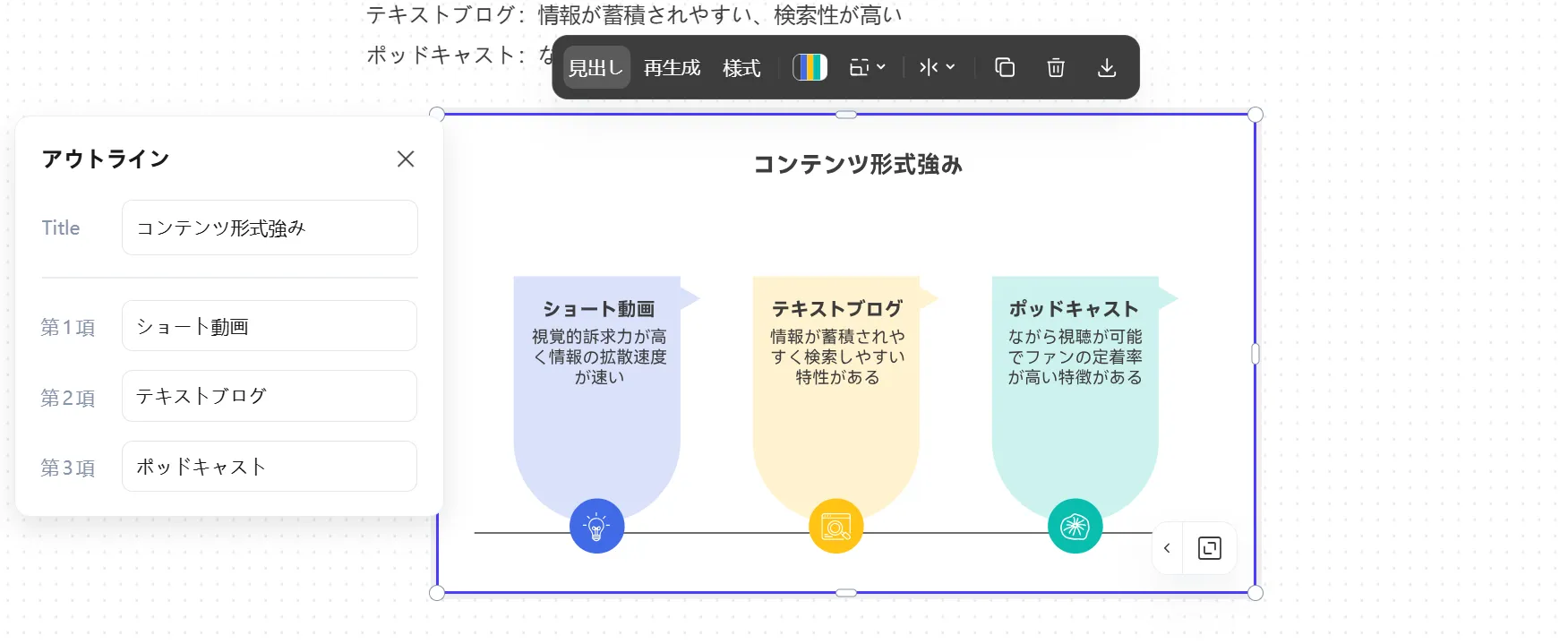Download the infographic via the download icon
This screenshot has height=644, width=1568.
click(1107, 67)
